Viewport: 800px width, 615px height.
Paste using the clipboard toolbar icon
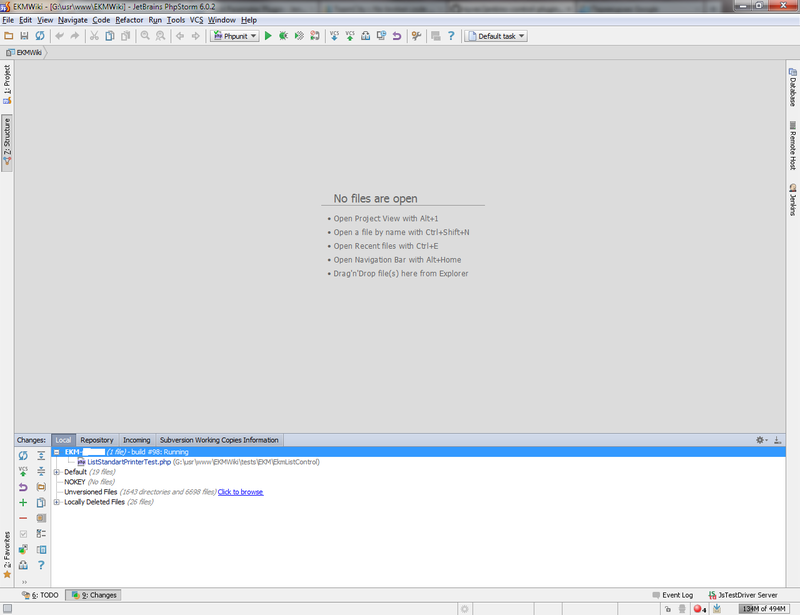[126, 36]
